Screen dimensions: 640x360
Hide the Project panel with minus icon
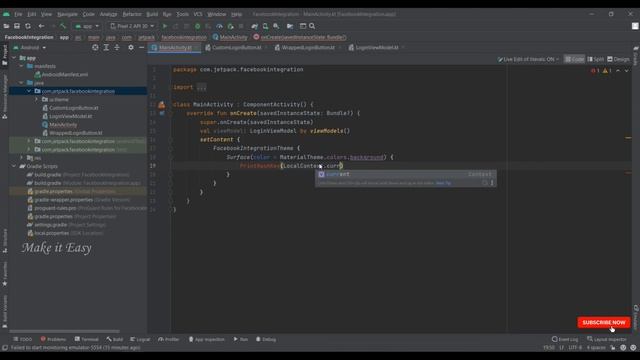(141, 48)
